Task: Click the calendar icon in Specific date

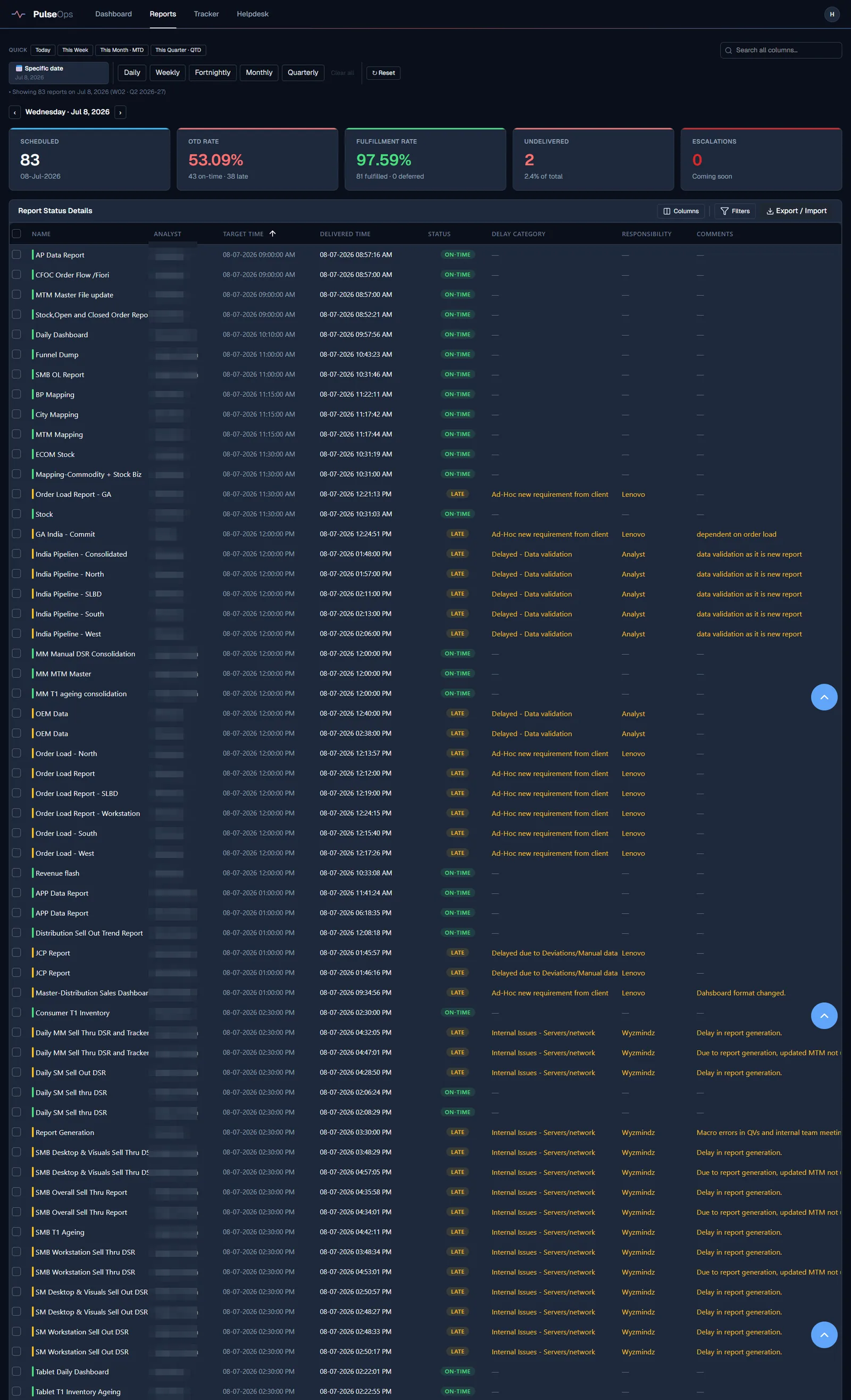Action: coord(19,68)
